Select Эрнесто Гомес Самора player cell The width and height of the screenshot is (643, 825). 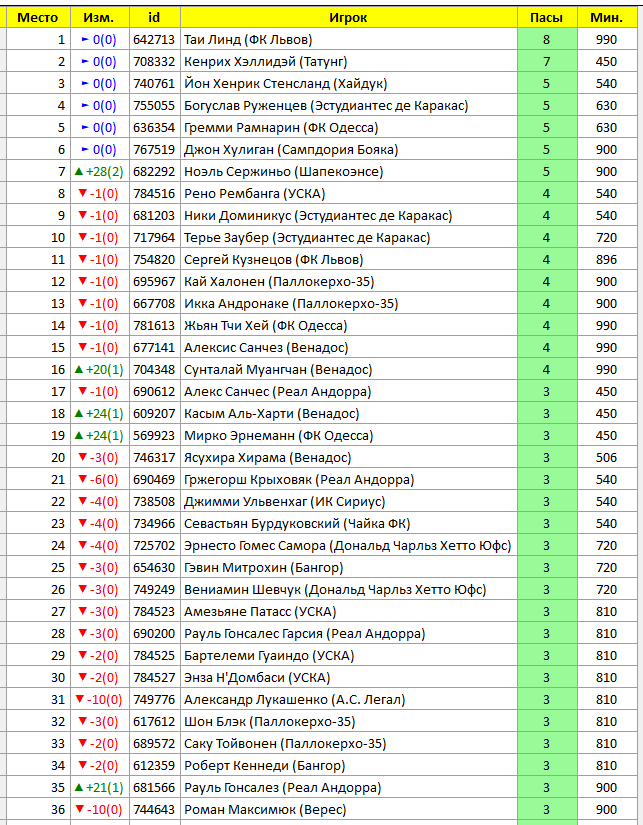pos(349,546)
